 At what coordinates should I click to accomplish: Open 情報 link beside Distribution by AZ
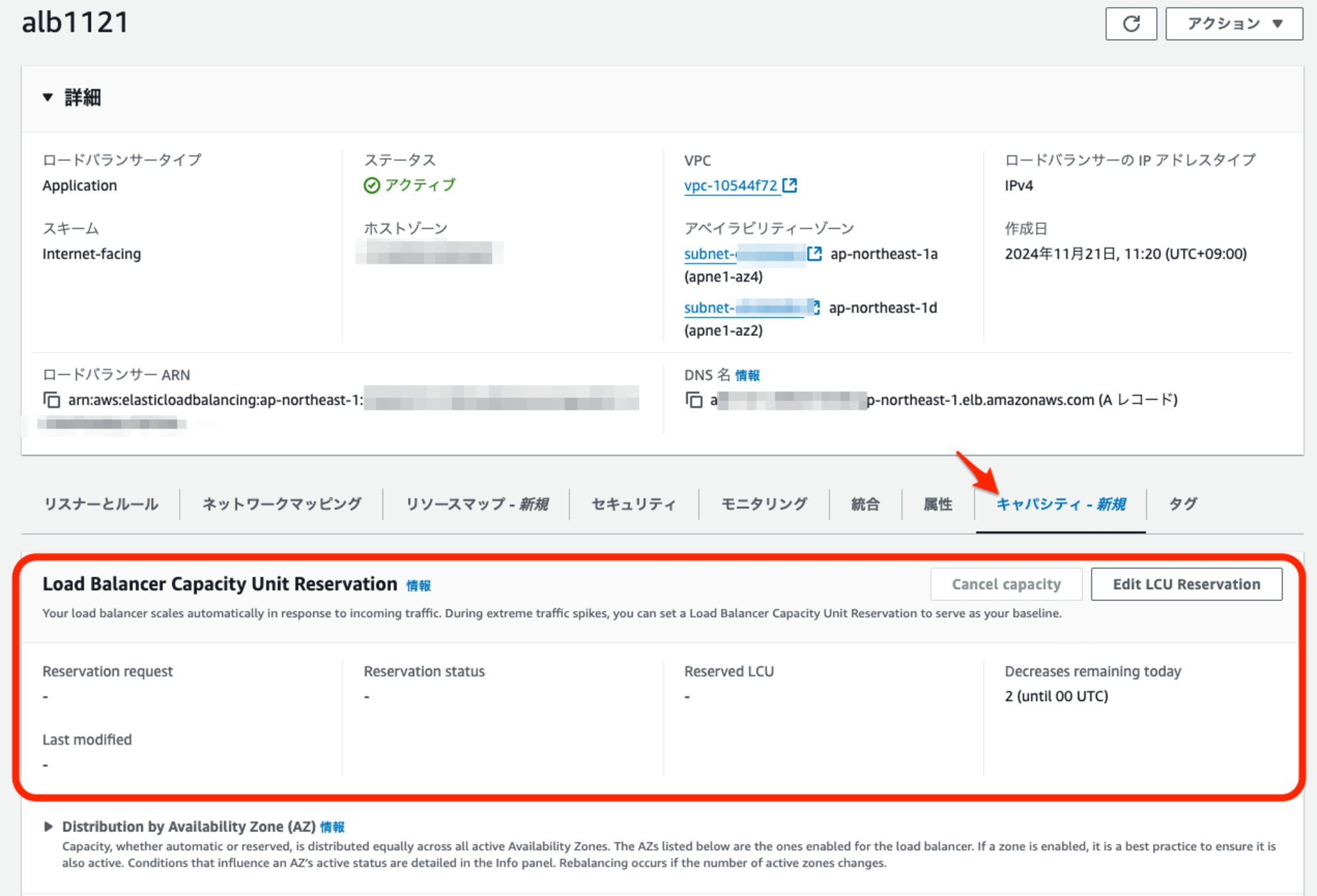(333, 828)
